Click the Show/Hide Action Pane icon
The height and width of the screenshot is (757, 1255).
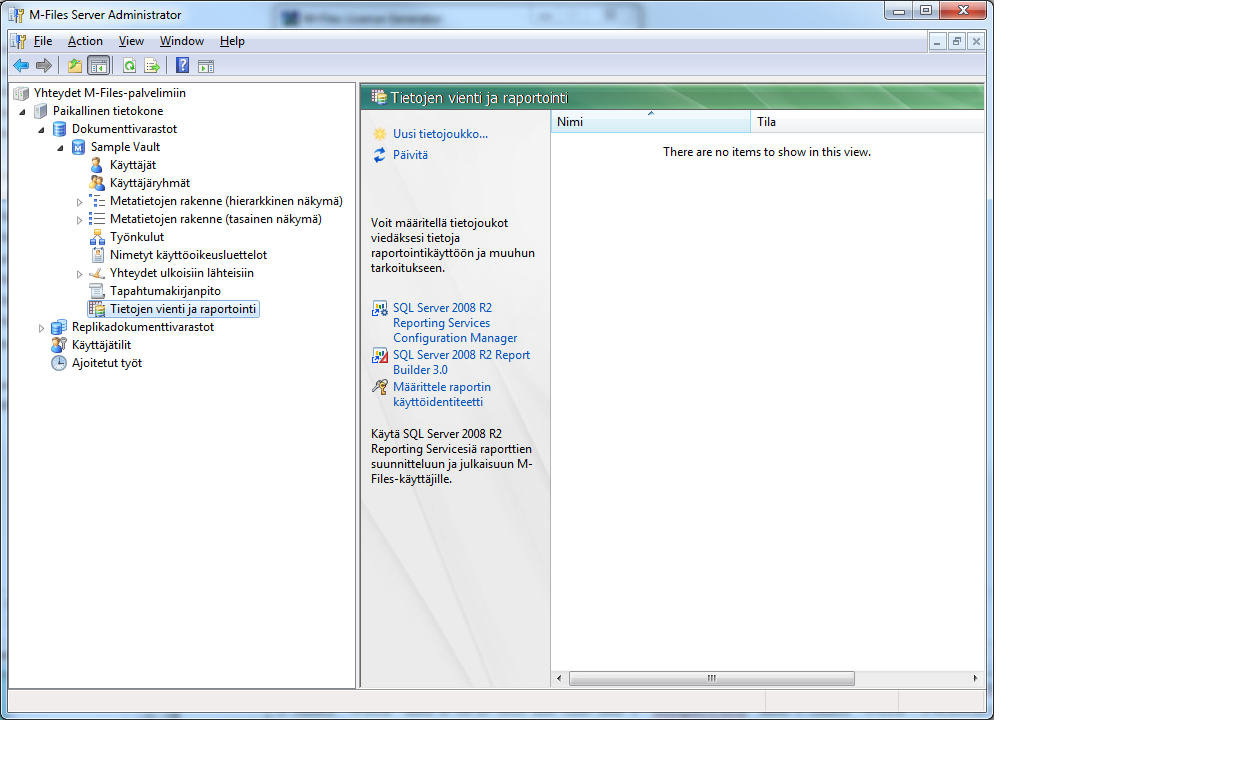[x=206, y=66]
